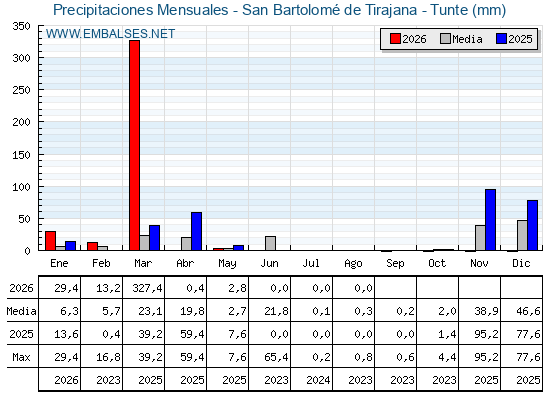Click the Nov month axis label
The image size is (560, 400).
(x=479, y=264)
